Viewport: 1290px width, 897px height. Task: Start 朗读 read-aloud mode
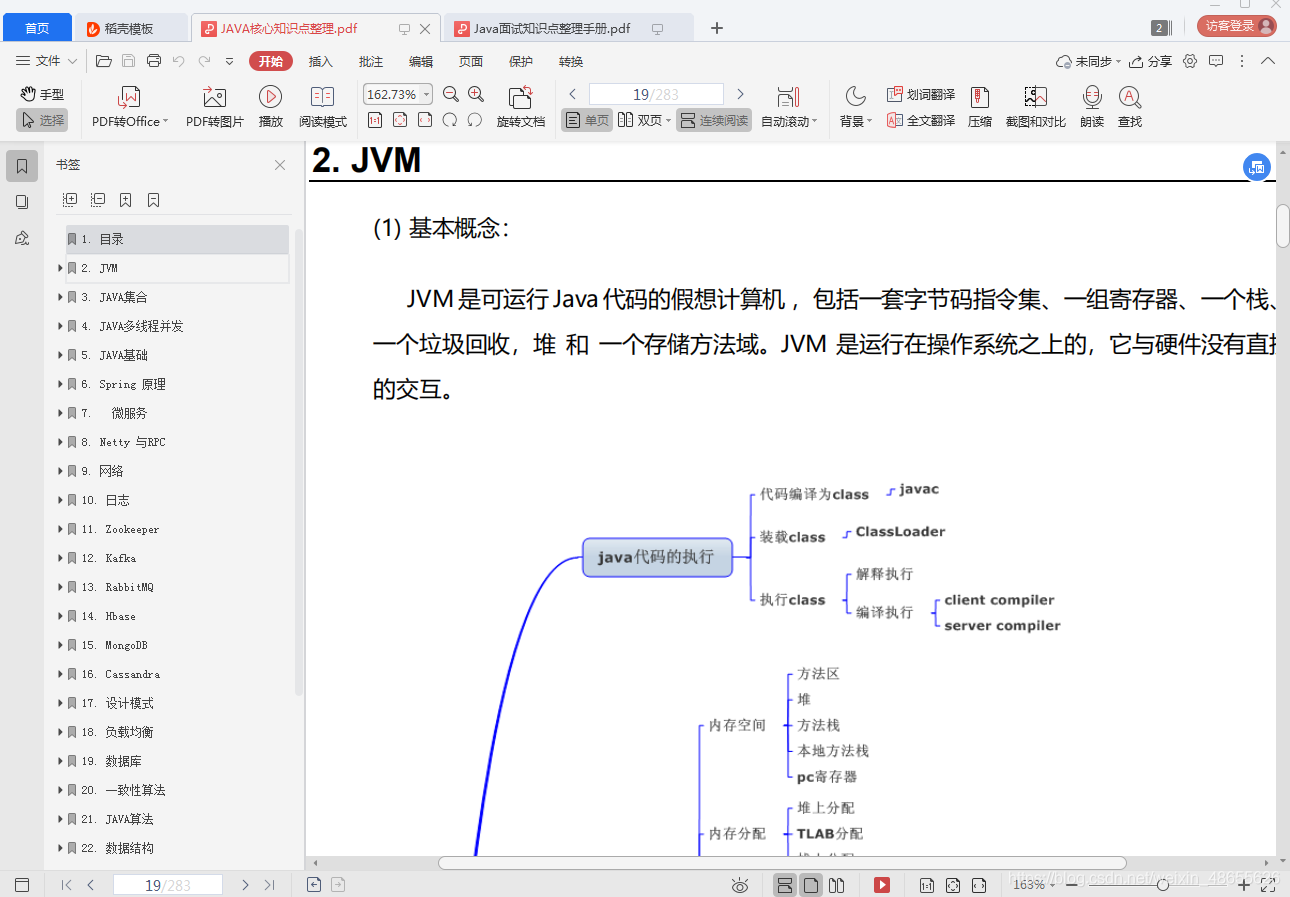[1091, 105]
